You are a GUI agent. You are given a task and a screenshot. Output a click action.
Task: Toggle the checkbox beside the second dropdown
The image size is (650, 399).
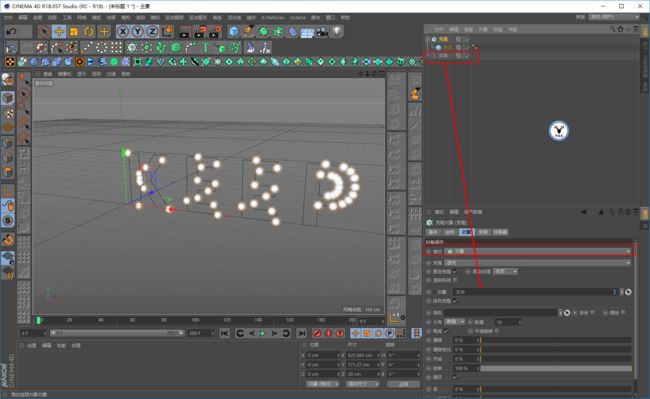455,271
